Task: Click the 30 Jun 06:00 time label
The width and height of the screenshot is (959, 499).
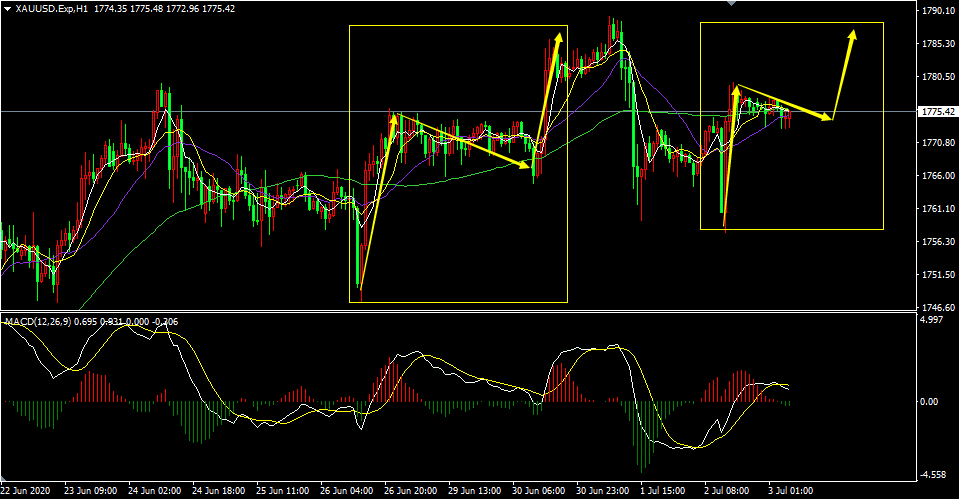Action: (539, 490)
